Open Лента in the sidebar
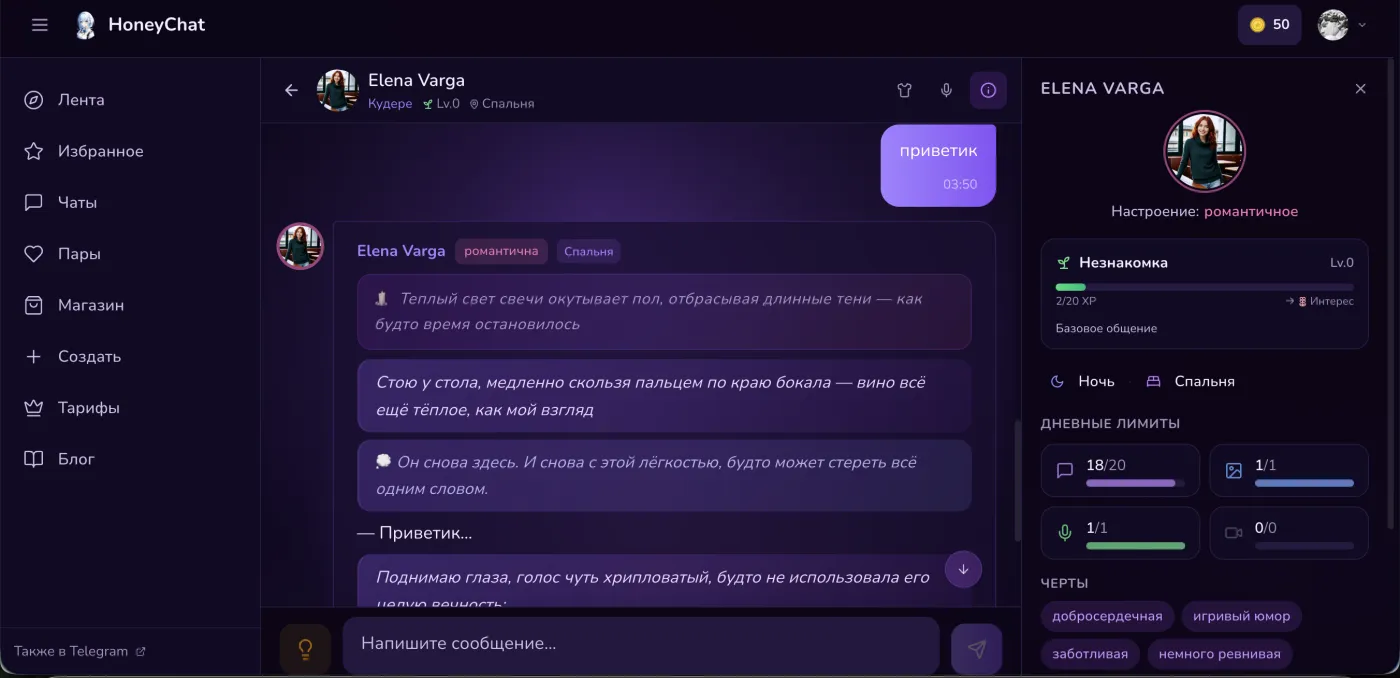Viewport: 1400px width, 678px height. [81, 100]
